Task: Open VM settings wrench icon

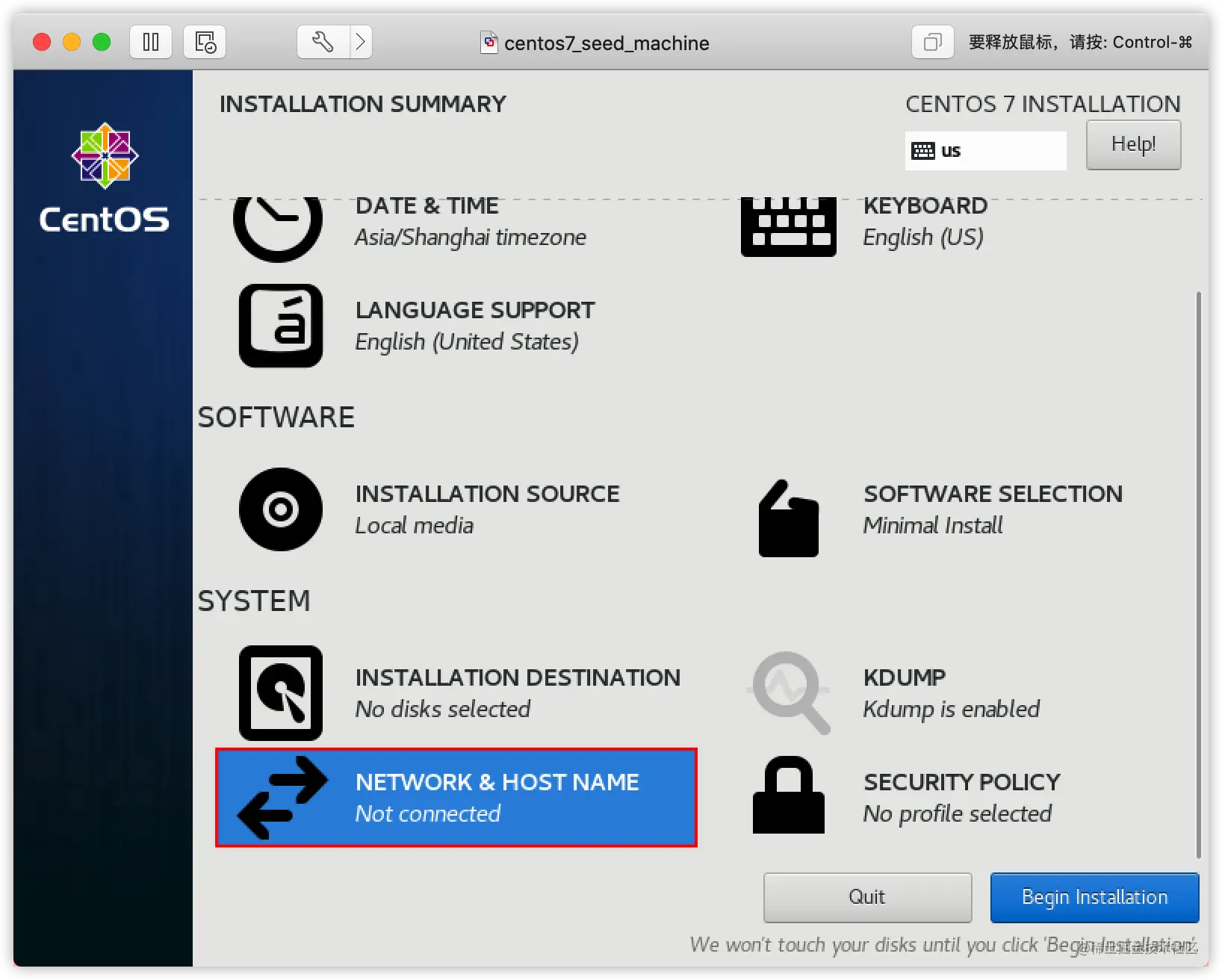Action: click(323, 42)
